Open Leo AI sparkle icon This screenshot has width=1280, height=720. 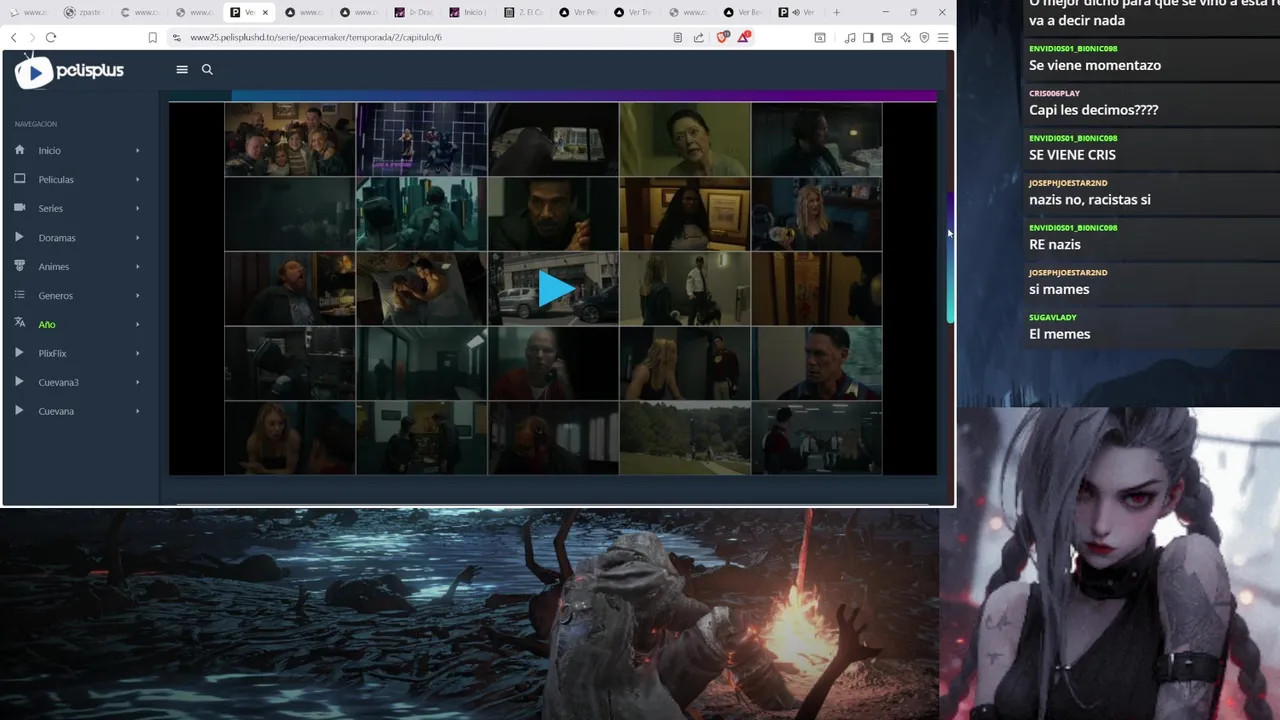905,37
